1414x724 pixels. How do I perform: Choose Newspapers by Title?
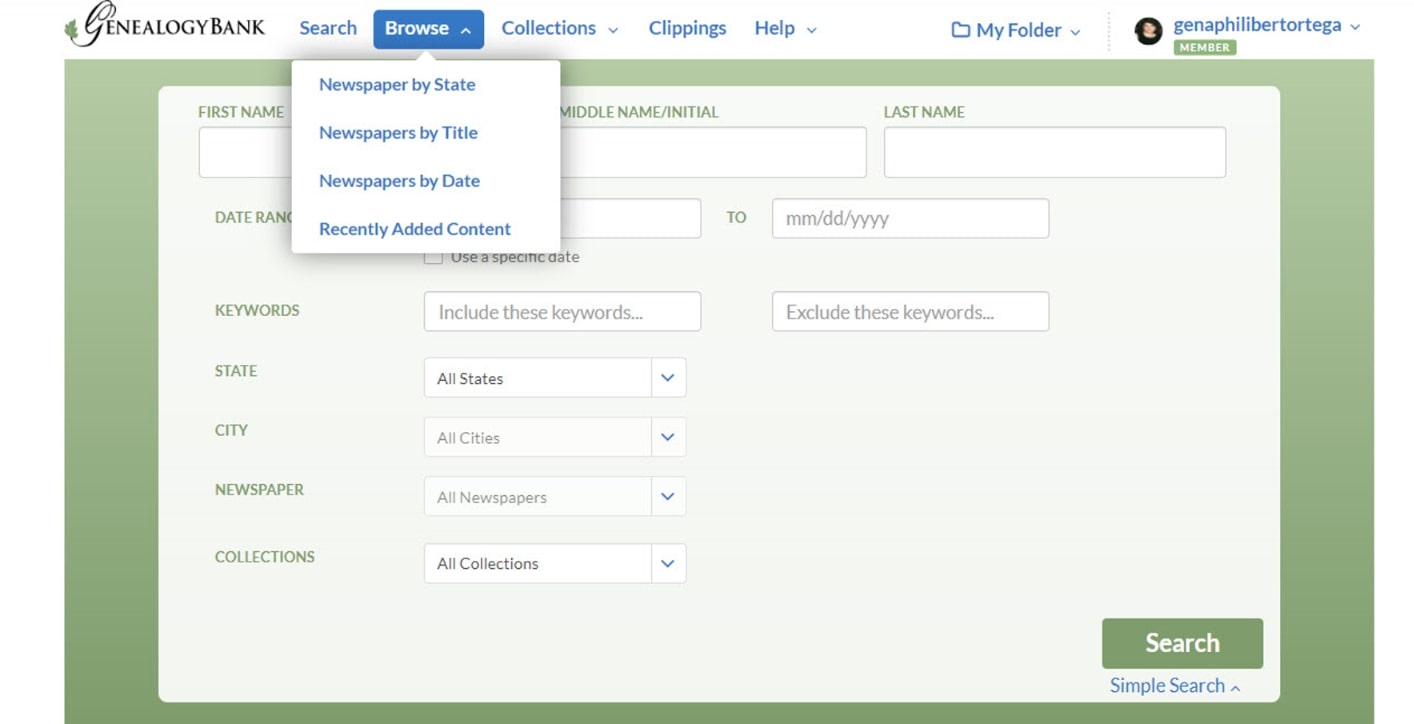click(398, 133)
